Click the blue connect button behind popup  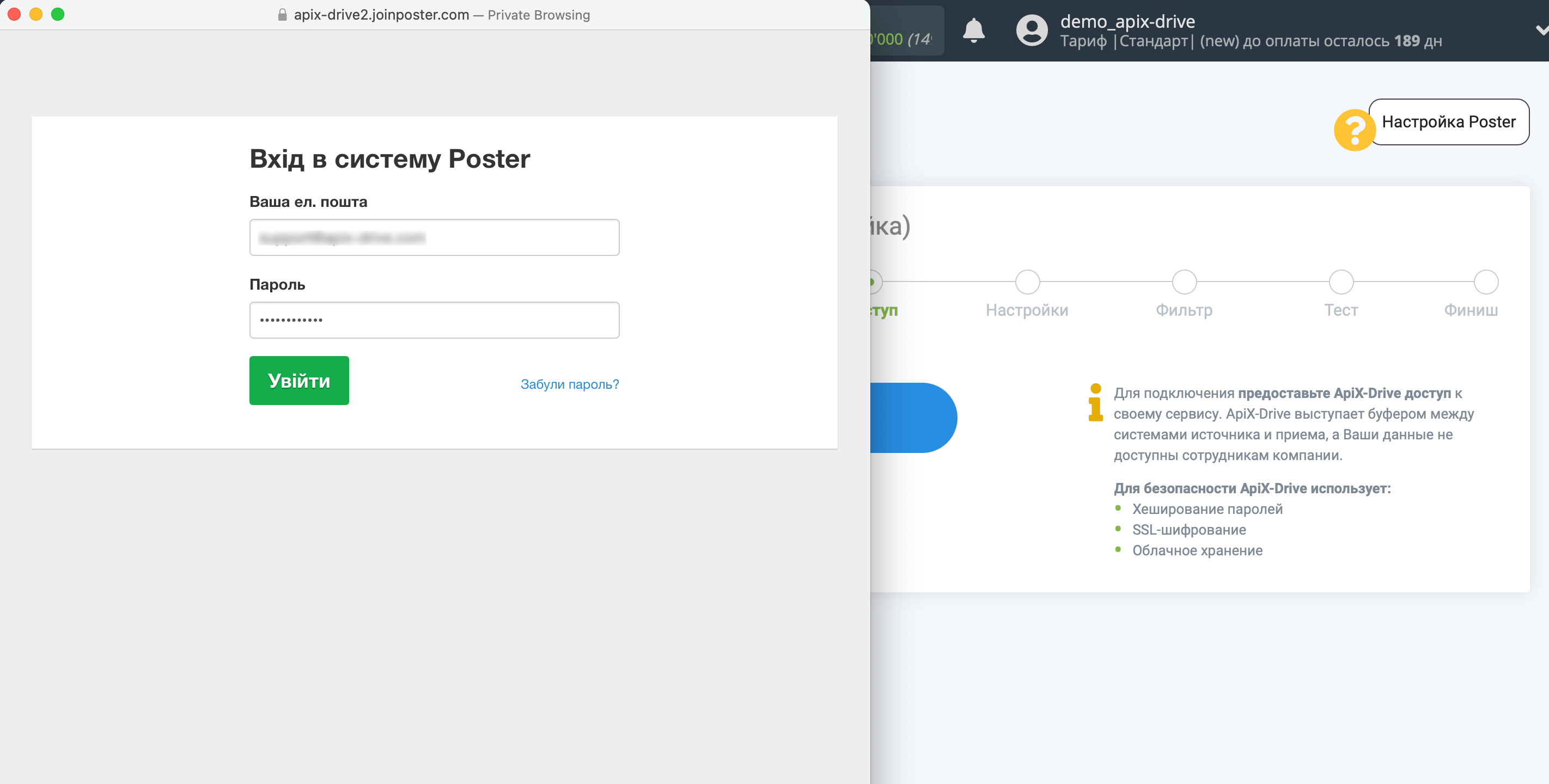tap(913, 418)
